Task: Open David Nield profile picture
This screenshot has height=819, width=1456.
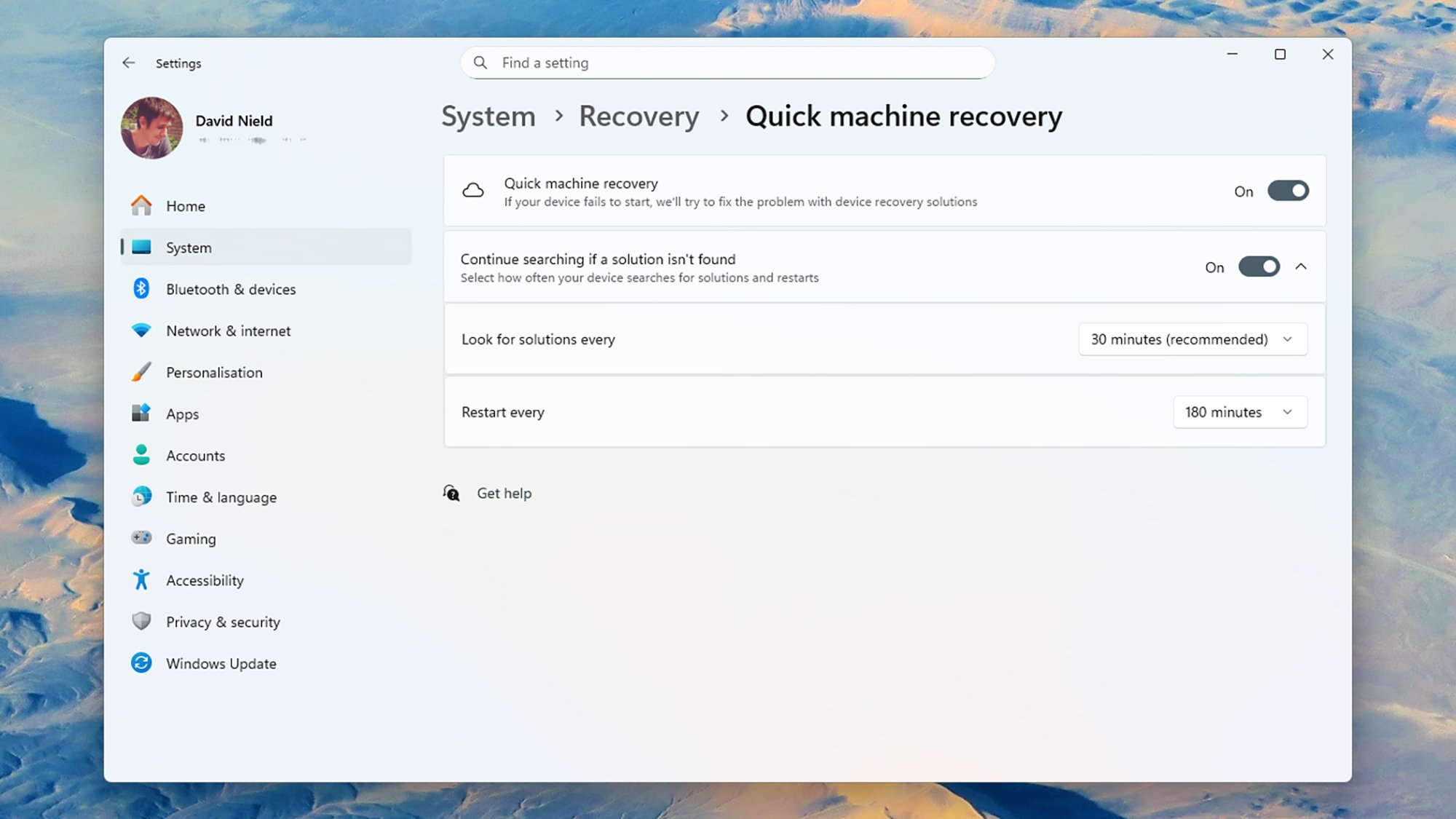Action: click(x=152, y=128)
